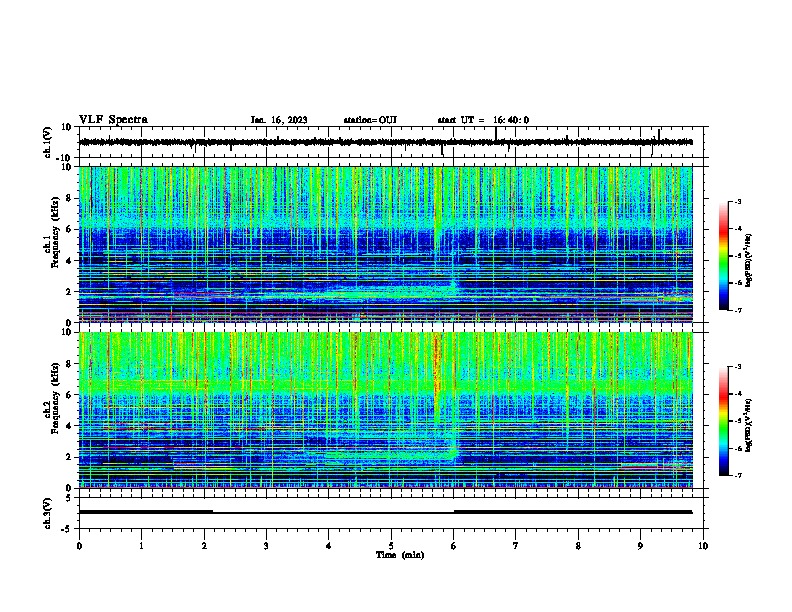
Task: Click the bright emission ending near minute 6 in ch.1 spectrogram
Action: 453,286
